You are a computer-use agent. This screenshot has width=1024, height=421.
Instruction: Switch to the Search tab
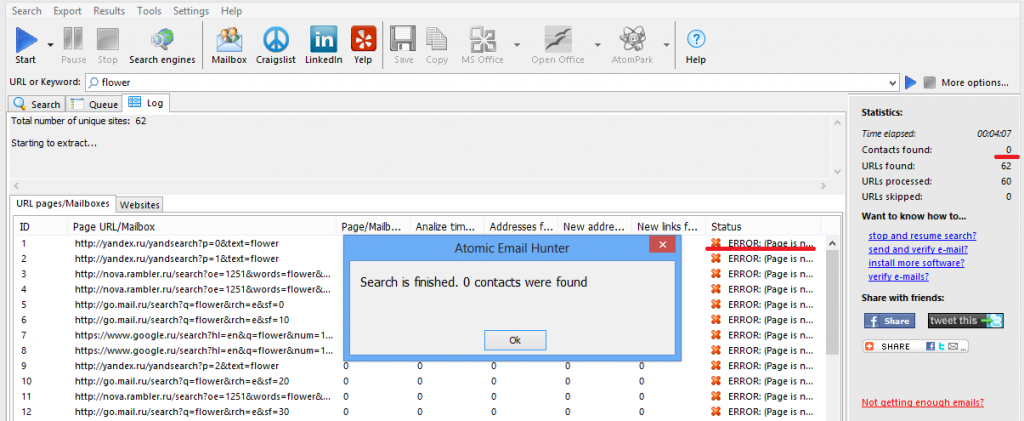(x=37, y=104)
